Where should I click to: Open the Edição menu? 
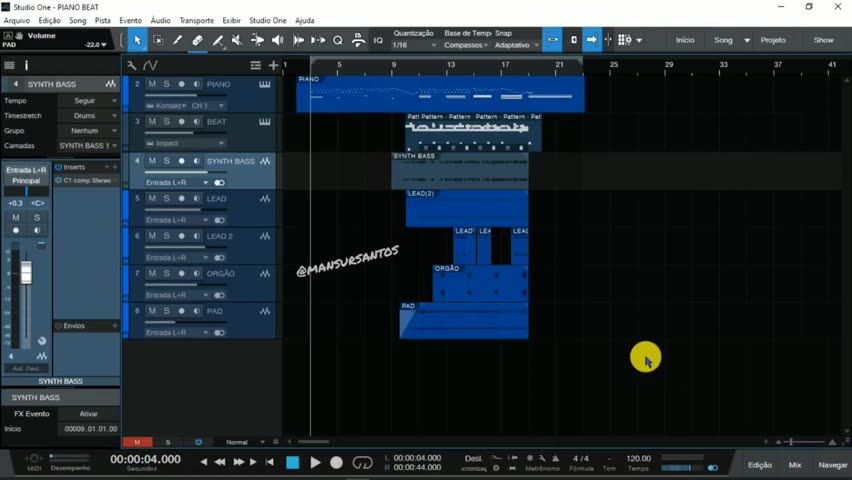click(x=49, y=20)
